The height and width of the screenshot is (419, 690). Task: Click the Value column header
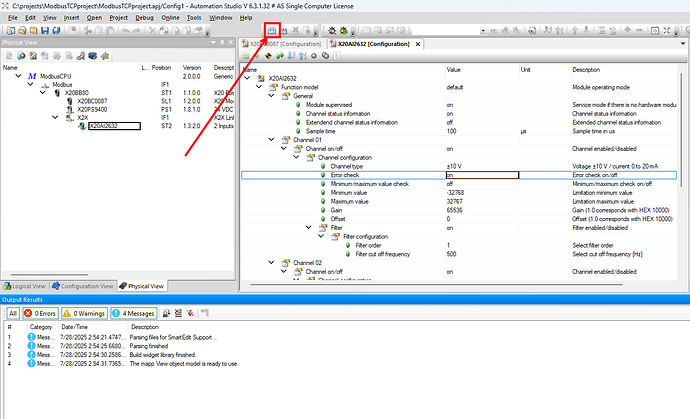point(453,70)
